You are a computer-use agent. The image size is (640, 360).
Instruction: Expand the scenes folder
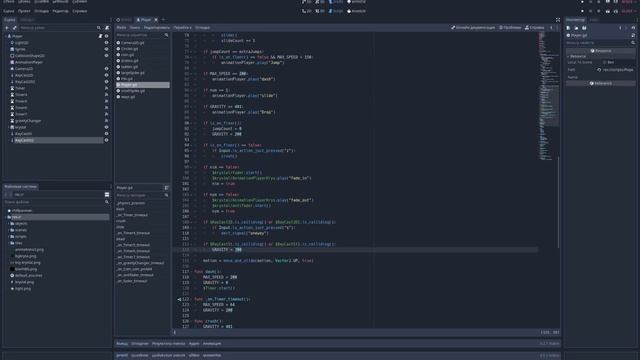click(x=9, y=230)
